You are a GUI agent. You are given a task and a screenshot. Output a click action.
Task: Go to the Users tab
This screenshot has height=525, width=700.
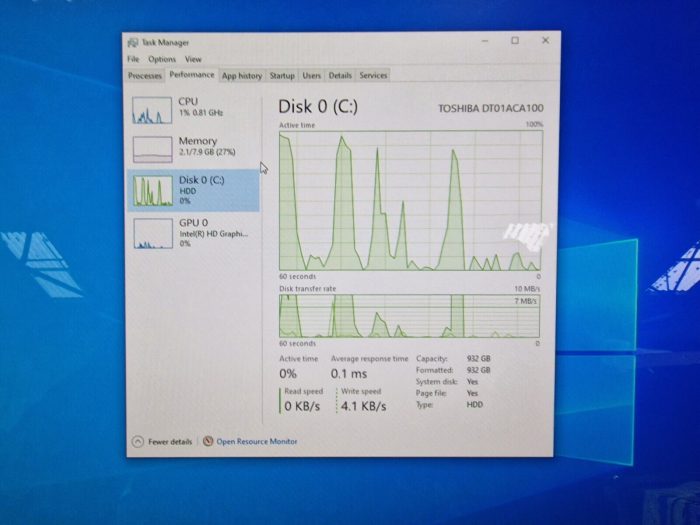coord(311,75)
